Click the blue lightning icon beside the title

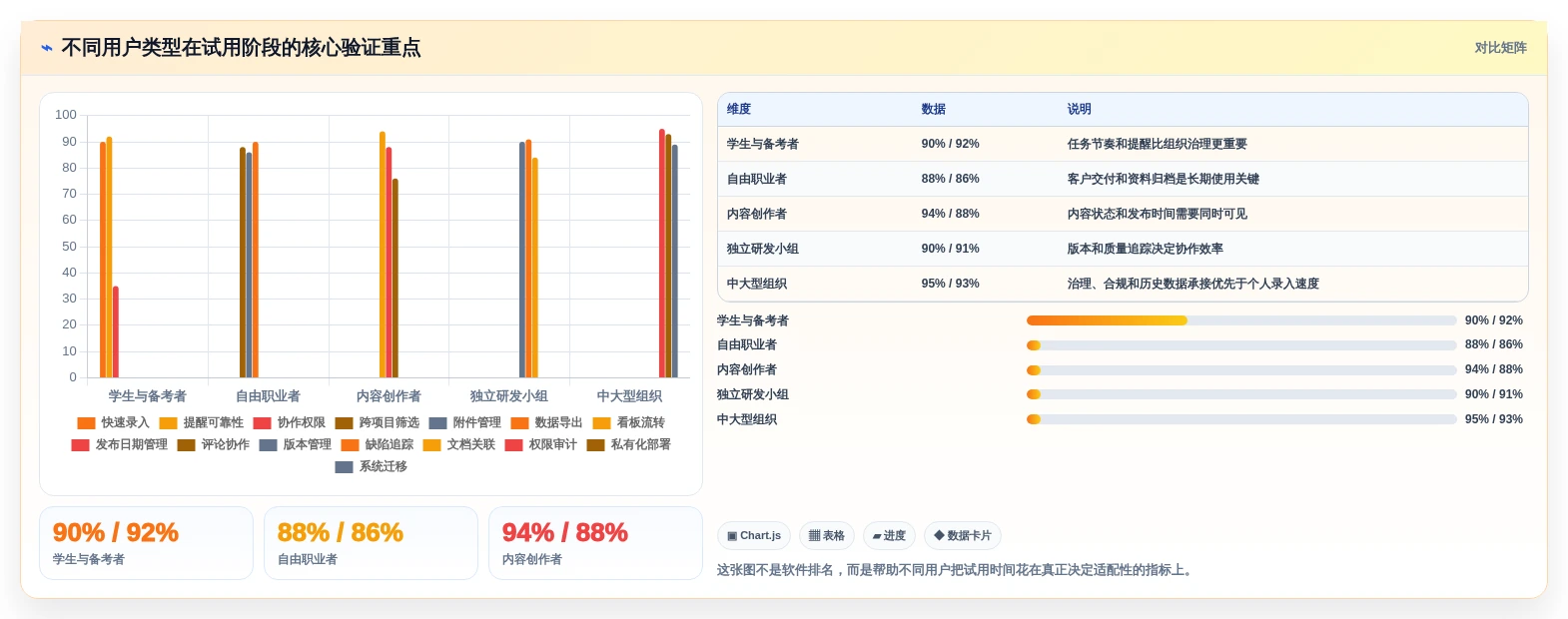pyautogui.click(x=46, y=48)
